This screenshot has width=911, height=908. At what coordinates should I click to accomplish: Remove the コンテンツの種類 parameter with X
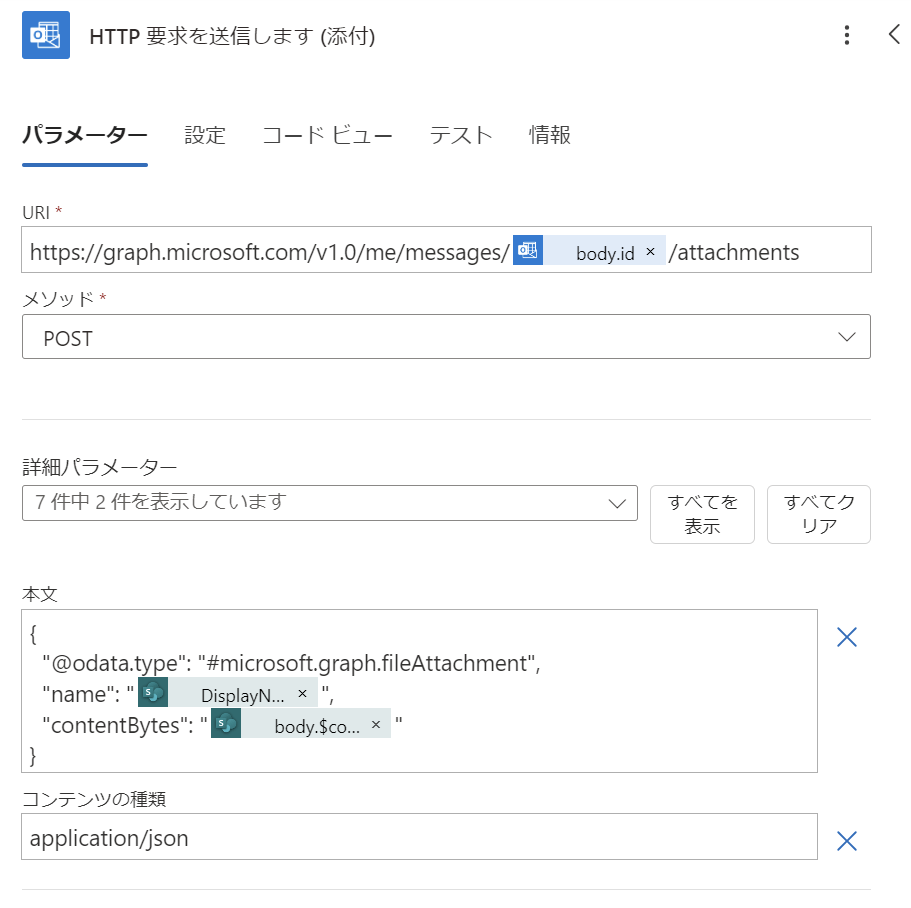pos(847,841)
